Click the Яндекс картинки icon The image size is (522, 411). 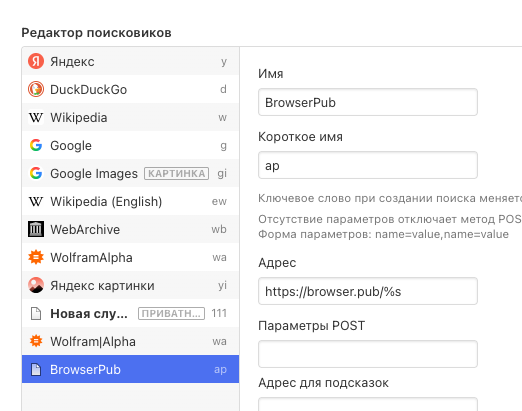36,285
